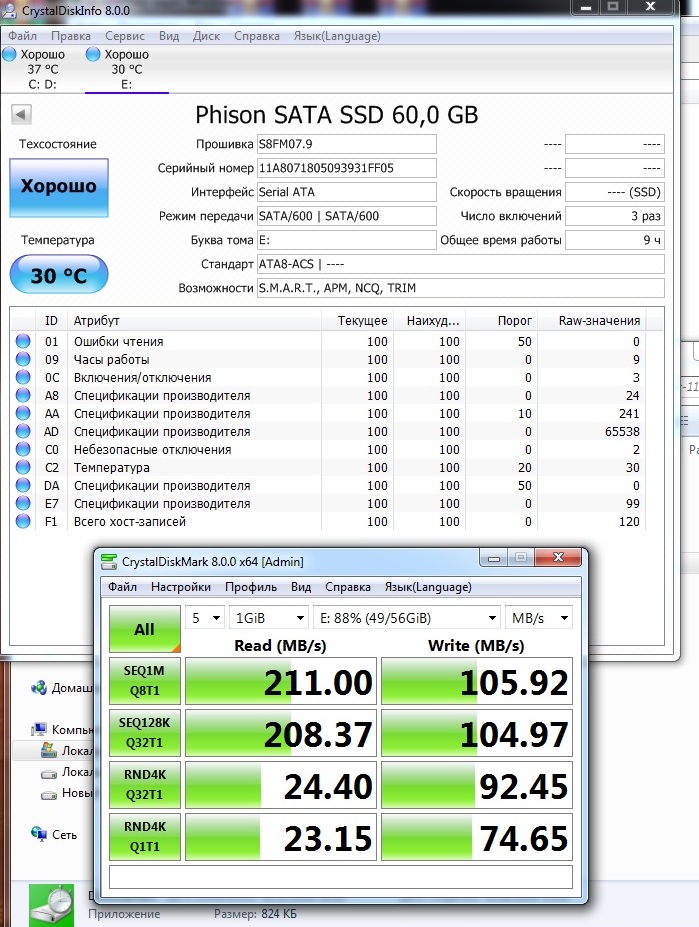
Task: Click the blue Хорошо health status button
Action: coord(59,187)
